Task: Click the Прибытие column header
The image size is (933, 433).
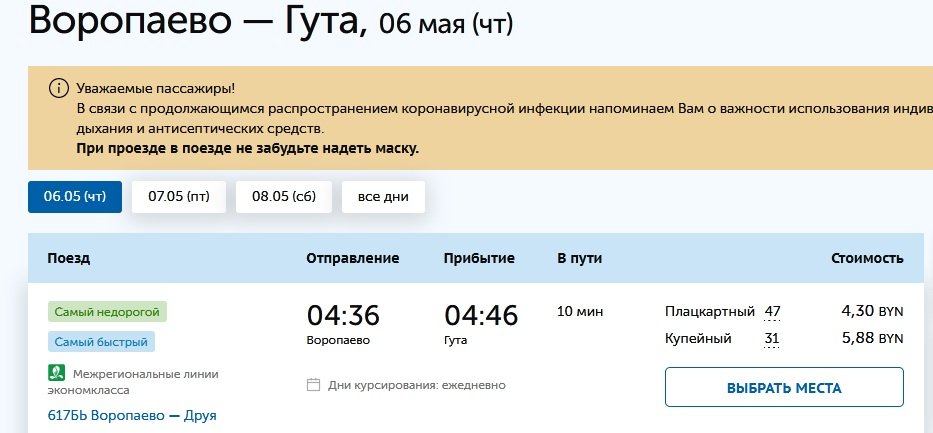Action: click(479, 258)
